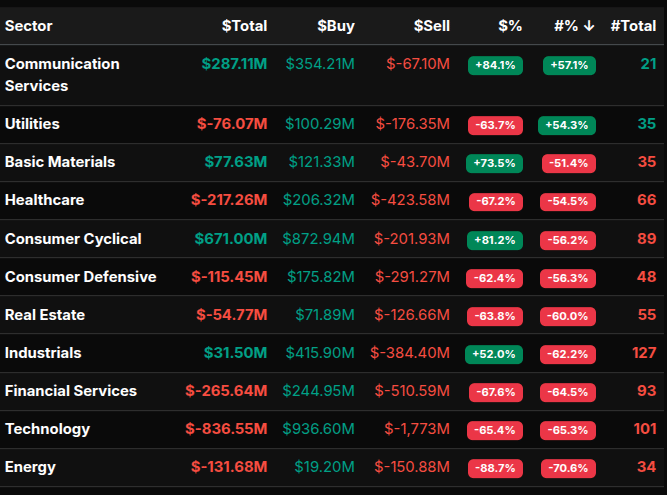Select the Consumer Cyclical sector
The image size is (667, 495).
(x=73, y=239)
